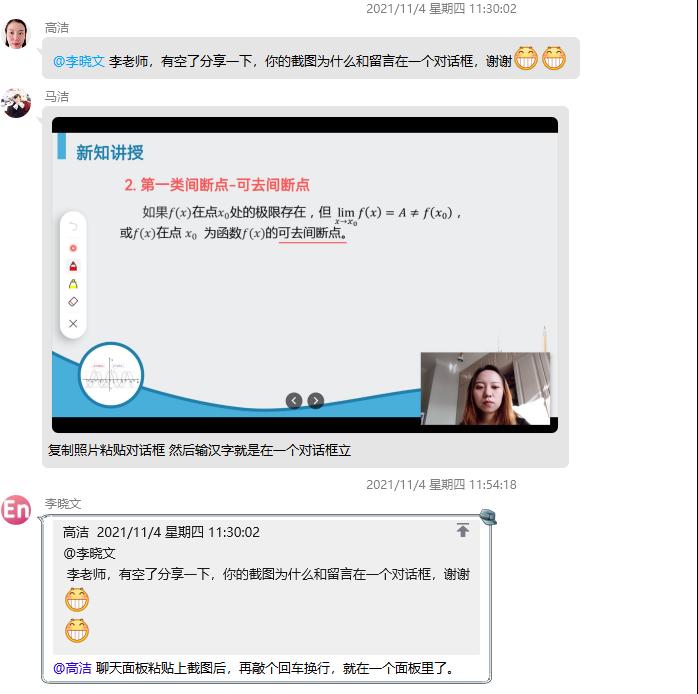Close the slide annotation toolbar with X
The width and height of the screenshot is (698, 694).
[x=73, y=324]
